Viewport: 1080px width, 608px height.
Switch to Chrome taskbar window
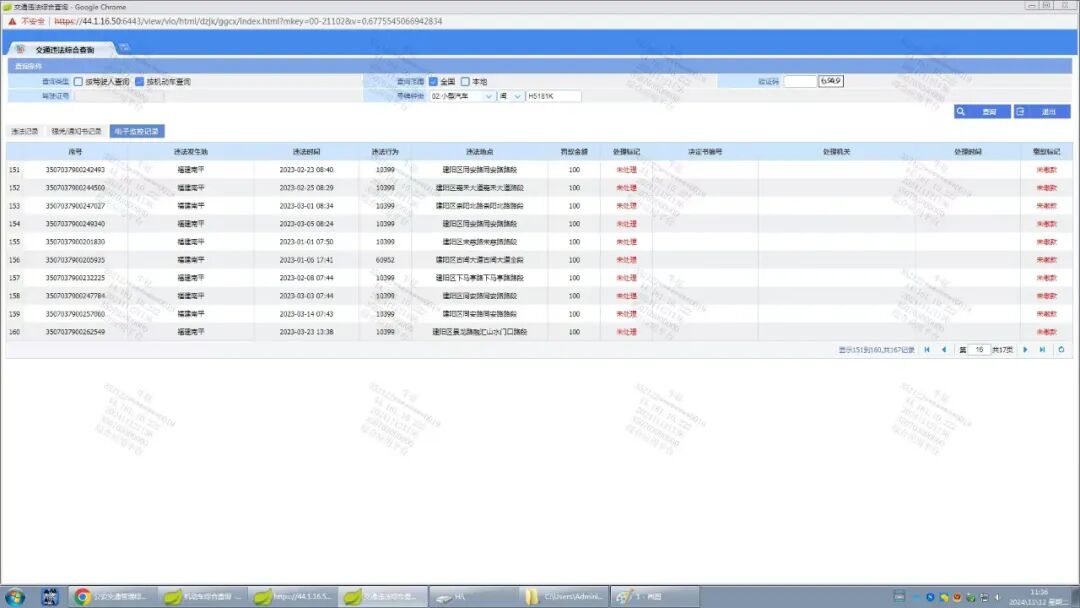point(112,596)
